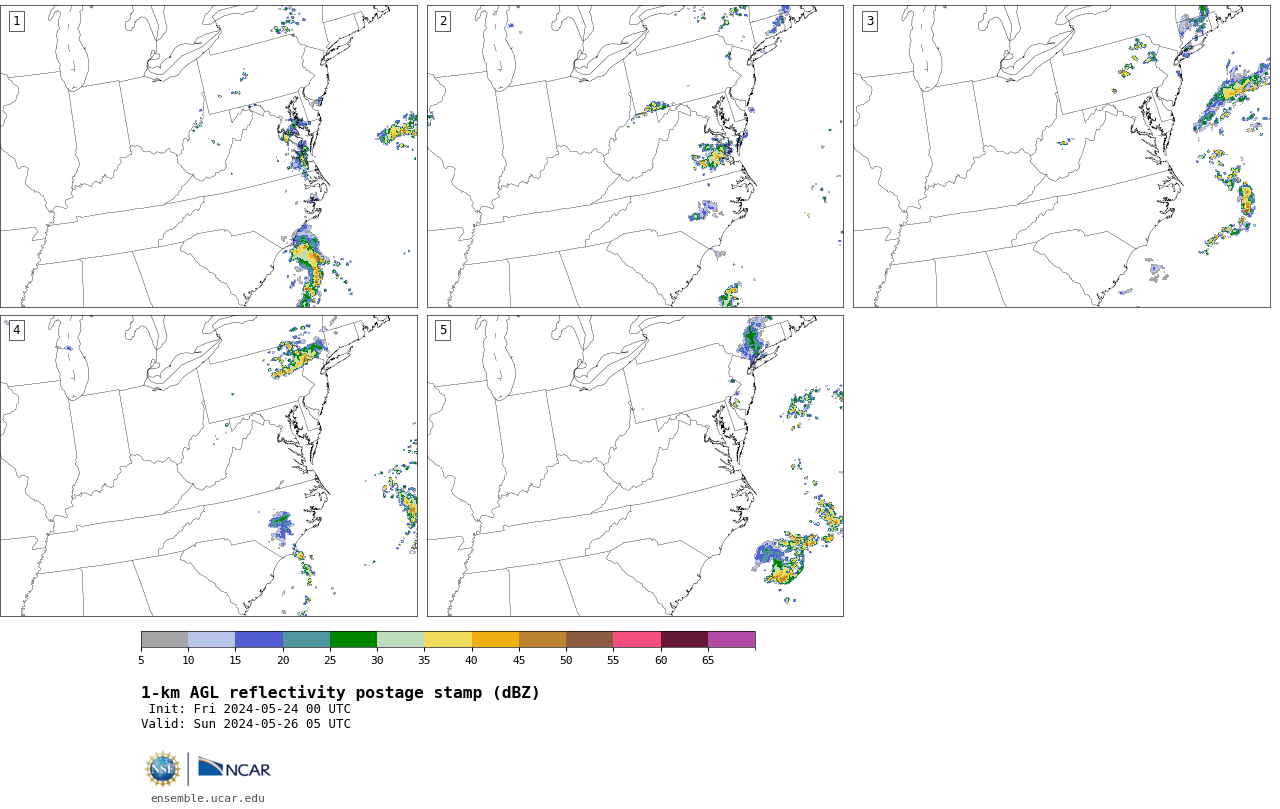Click the purple 65+ dBZ swatch

(731, 640)
